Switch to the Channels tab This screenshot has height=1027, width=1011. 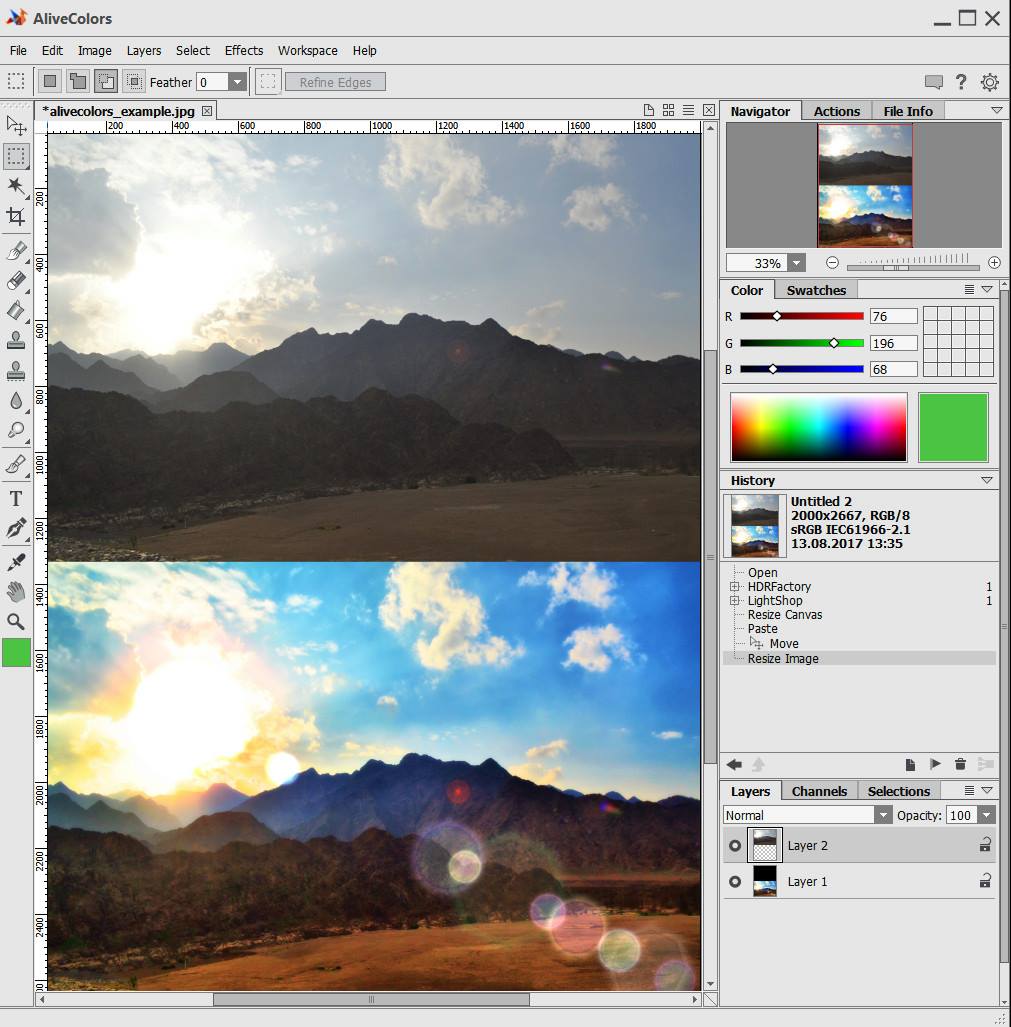pos(819,791)
